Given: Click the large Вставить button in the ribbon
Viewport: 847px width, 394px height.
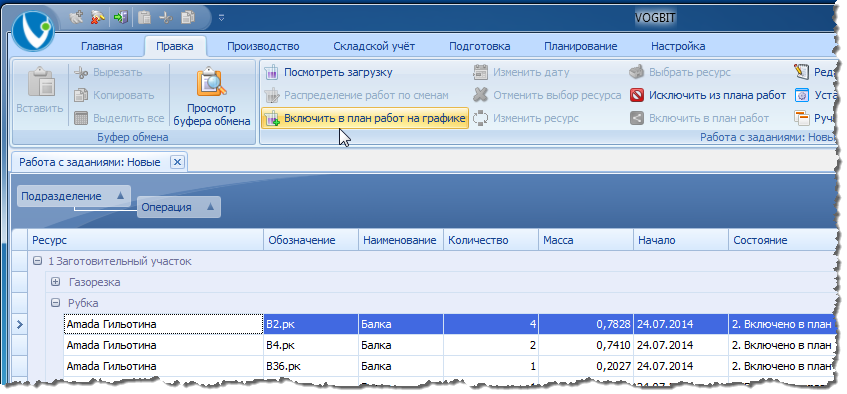Looking at the screenshot, I should (39, 90).
